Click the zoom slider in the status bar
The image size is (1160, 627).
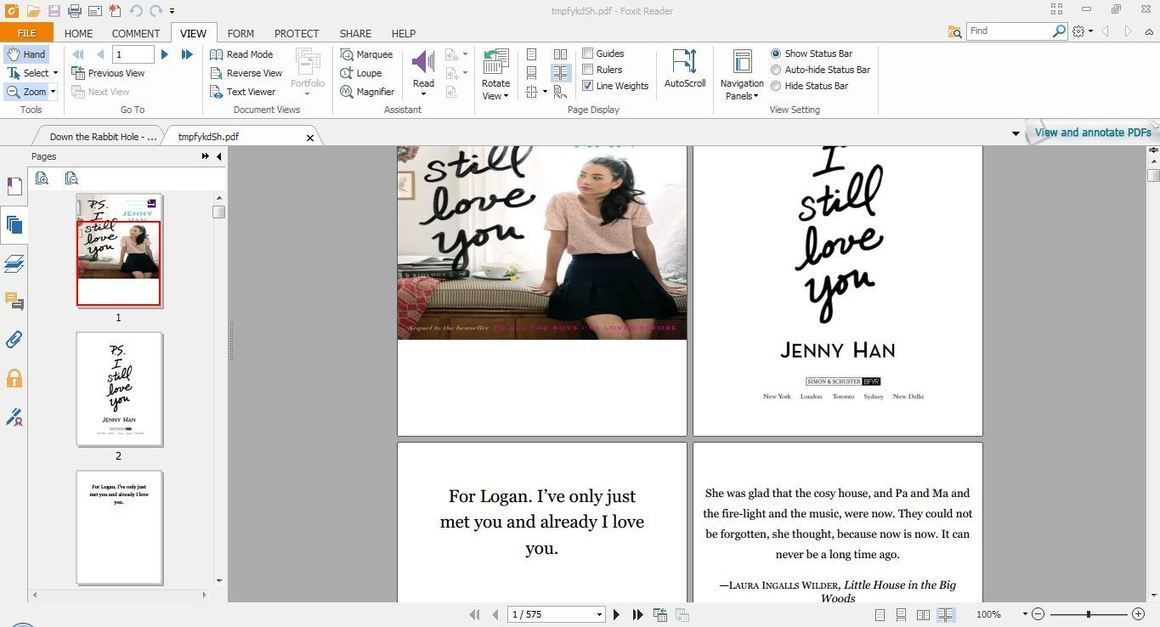coord(1088,614)
